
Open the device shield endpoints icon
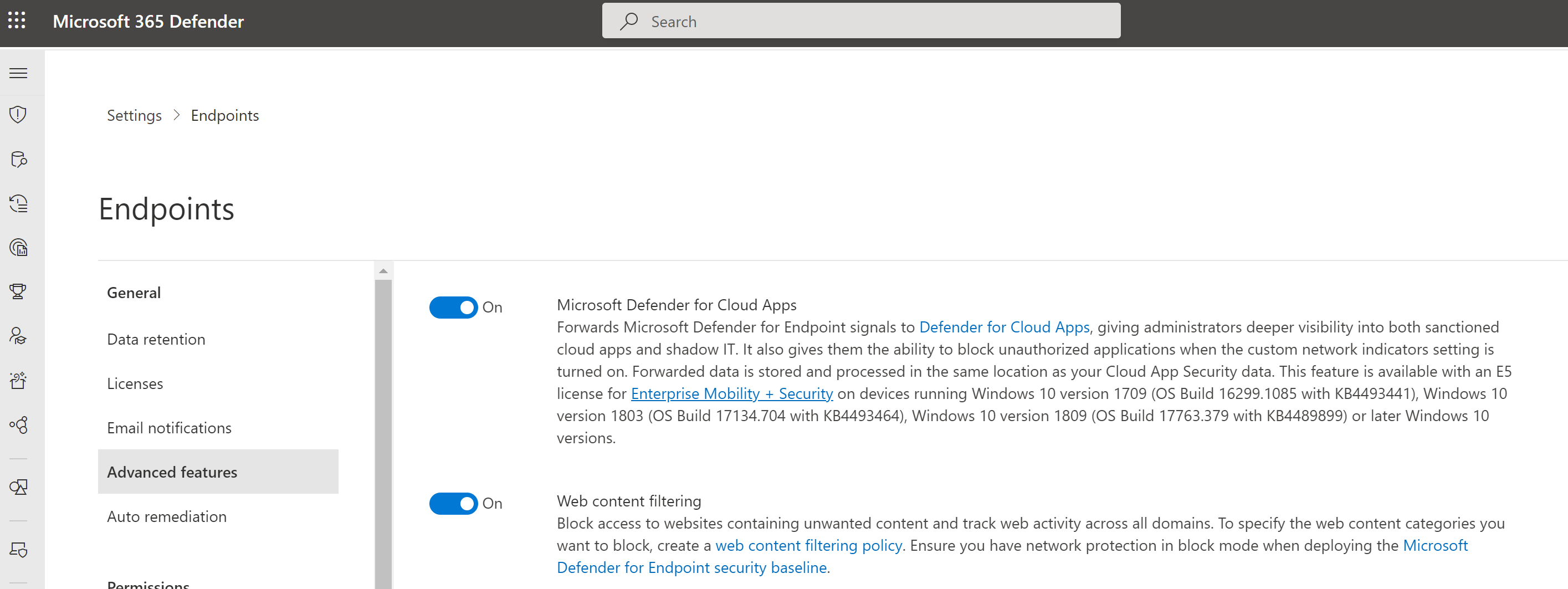[x=18, y=550]
